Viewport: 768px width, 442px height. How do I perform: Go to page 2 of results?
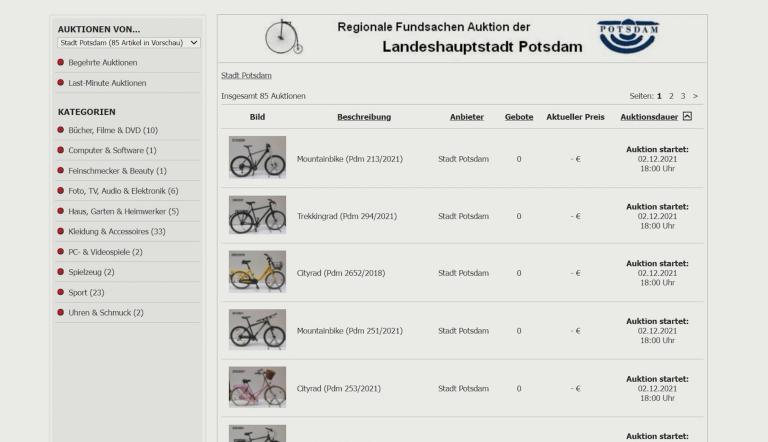pyautogui.click(x=671, y=96)
